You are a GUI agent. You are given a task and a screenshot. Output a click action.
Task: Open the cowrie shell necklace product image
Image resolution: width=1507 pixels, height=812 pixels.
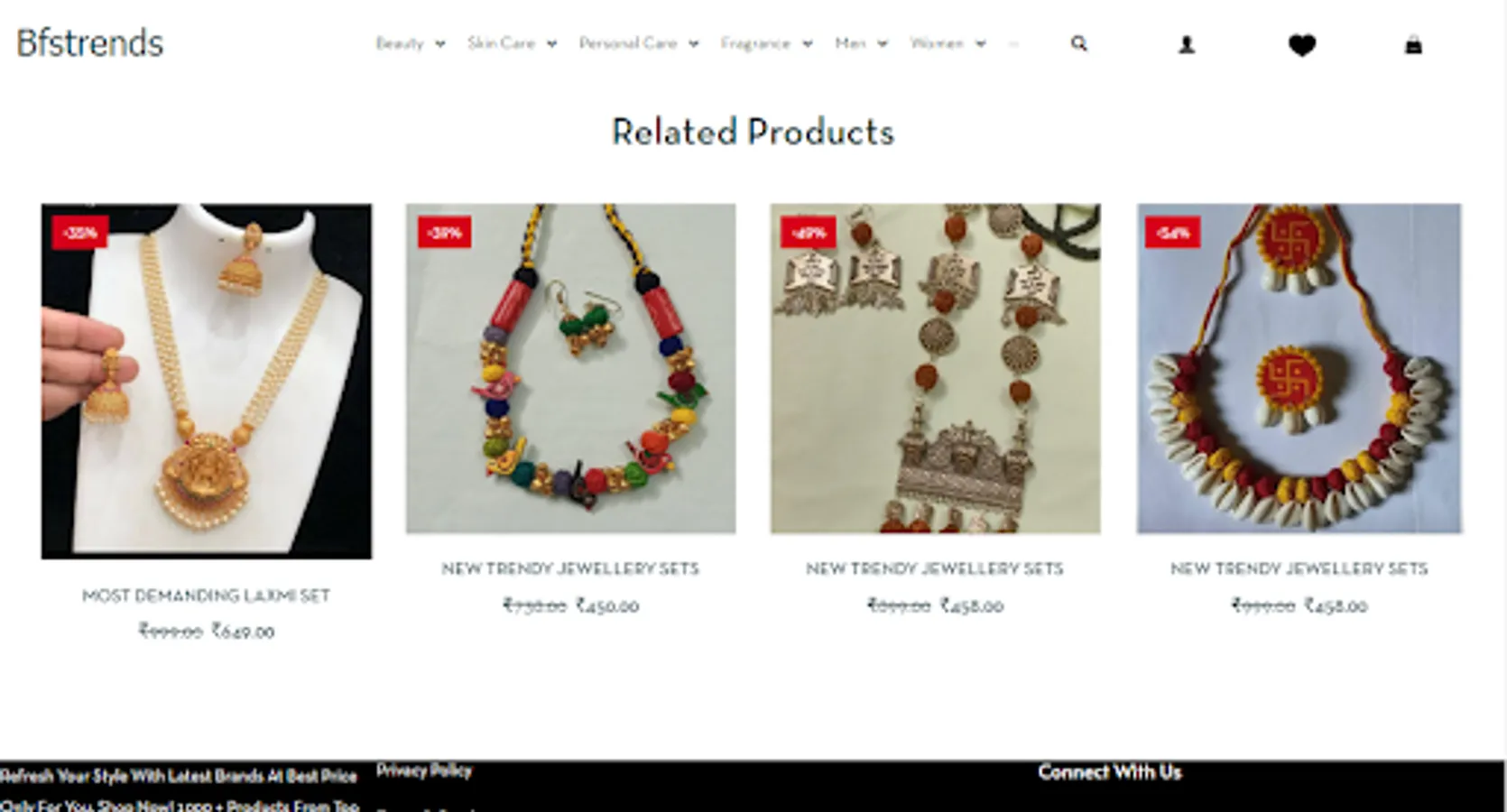[1299, 368]
